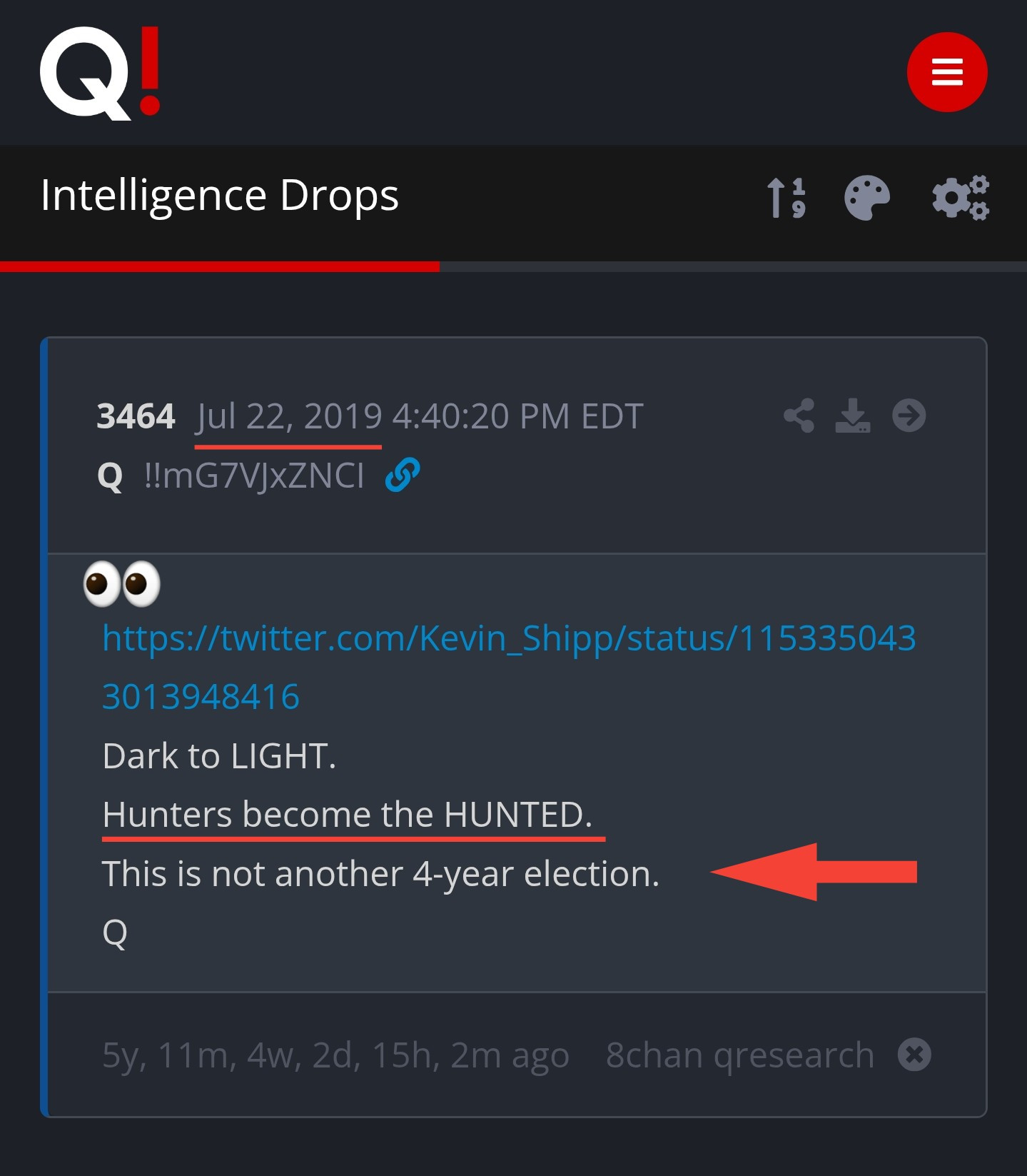Dismiss the drop with the X circle

coord(914,1055)
